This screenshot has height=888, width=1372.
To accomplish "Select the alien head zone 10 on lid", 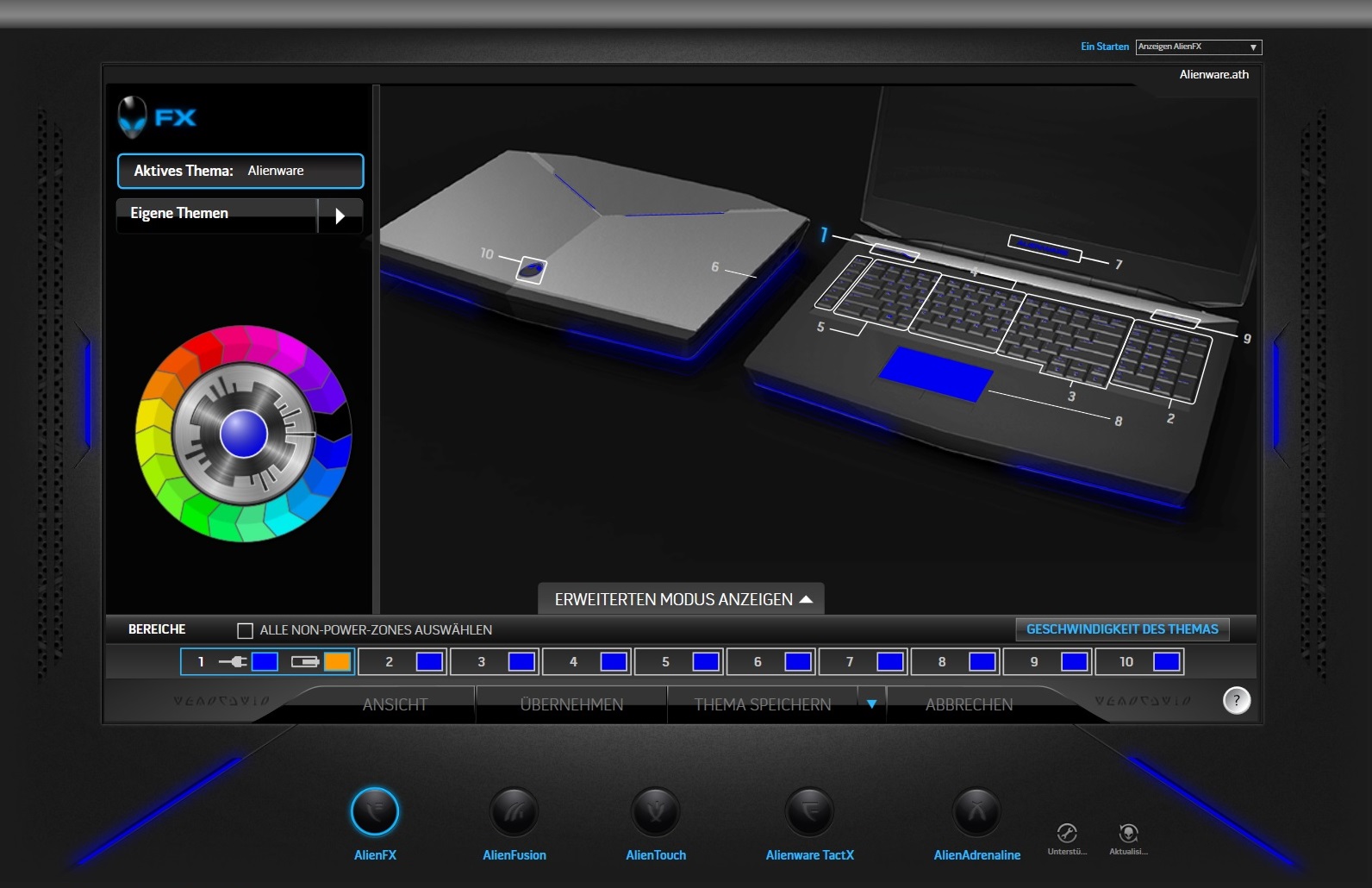I will [531, 270].
